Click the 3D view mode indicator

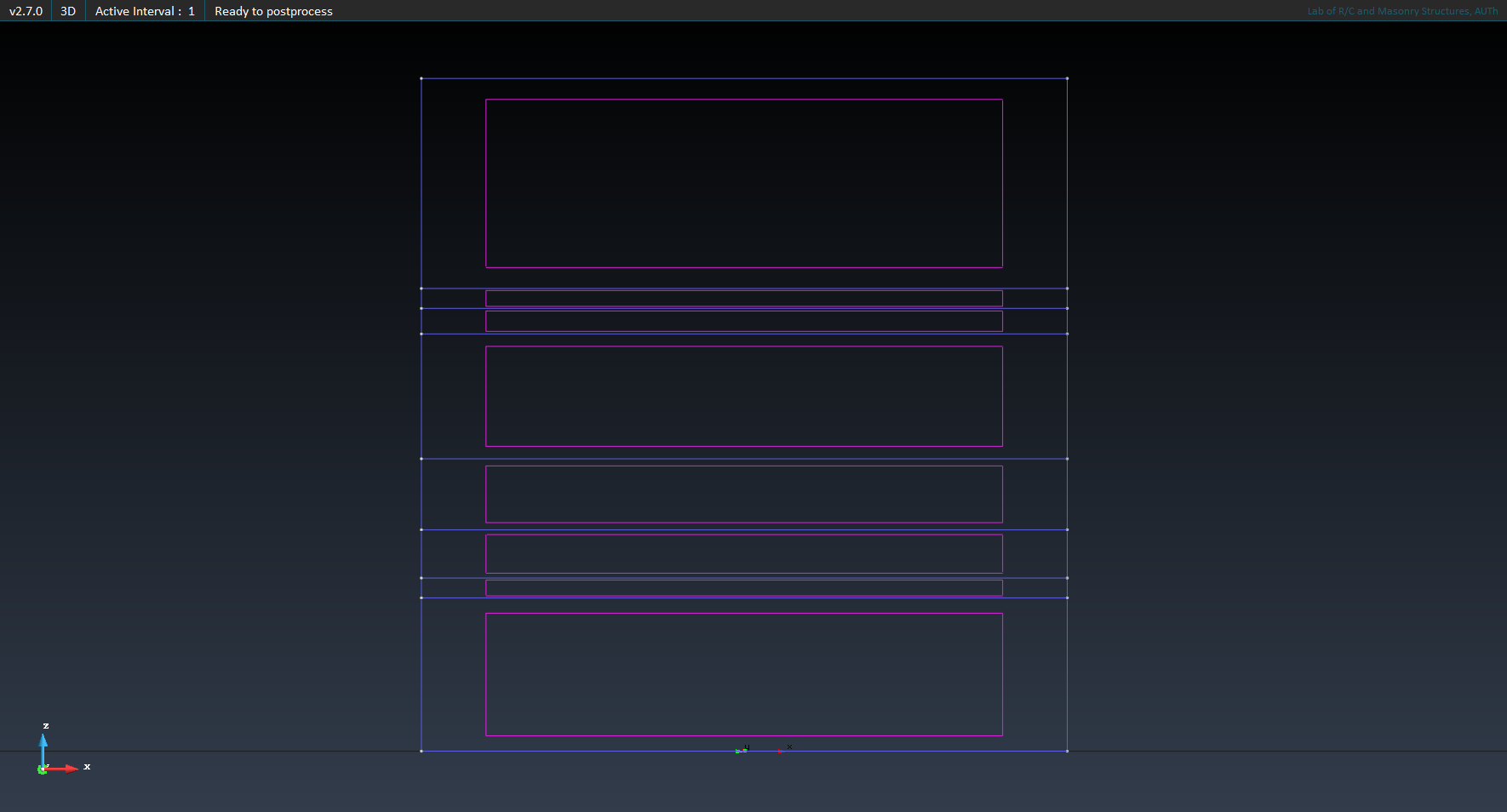click(68, 11)
